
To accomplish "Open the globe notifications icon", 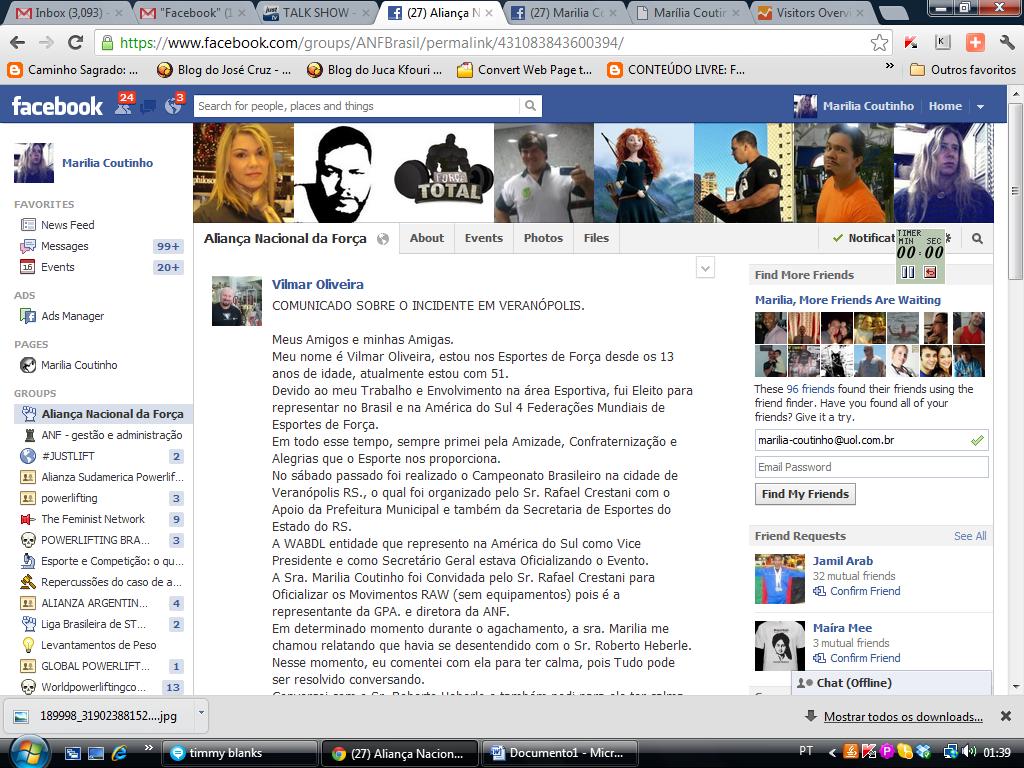I will tap(174, 104).
